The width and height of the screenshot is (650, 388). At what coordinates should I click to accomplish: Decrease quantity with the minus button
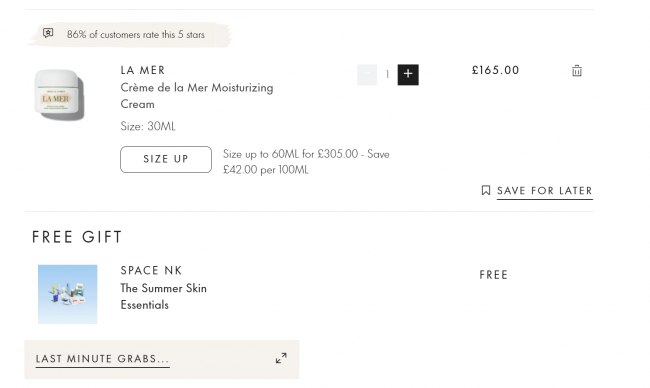(x=367, y=75)
